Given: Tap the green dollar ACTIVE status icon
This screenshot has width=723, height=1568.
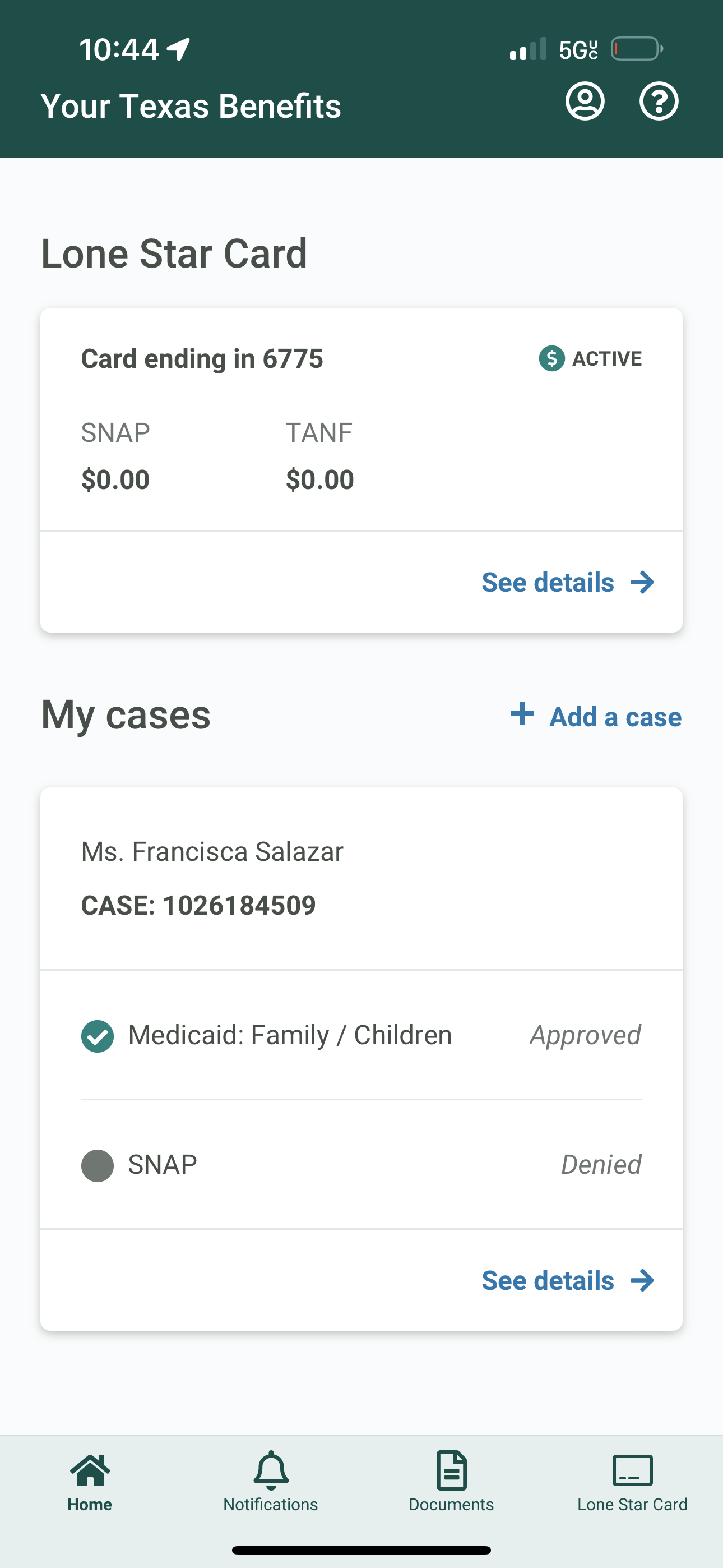Looking at the screenshot, I should click(x=551, y=358).
